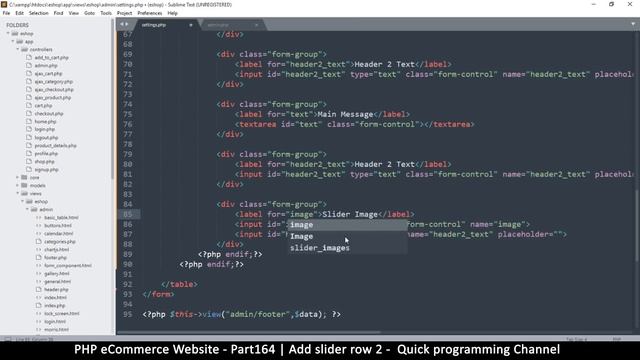Open the Selection menu
The width and height of the screenshot is (640, 360).
click(39, 13)
